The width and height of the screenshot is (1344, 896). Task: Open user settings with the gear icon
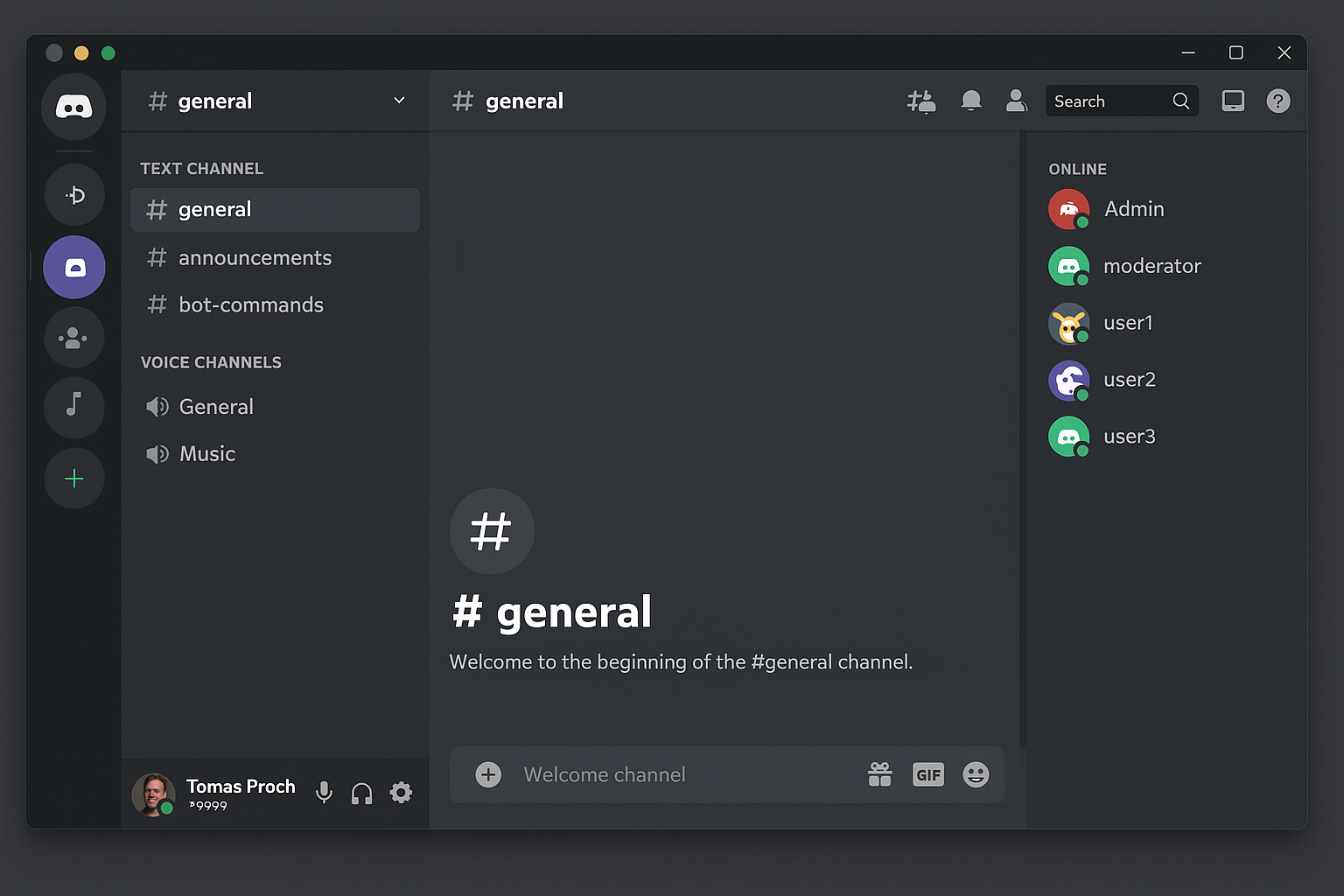coord(402,793)
